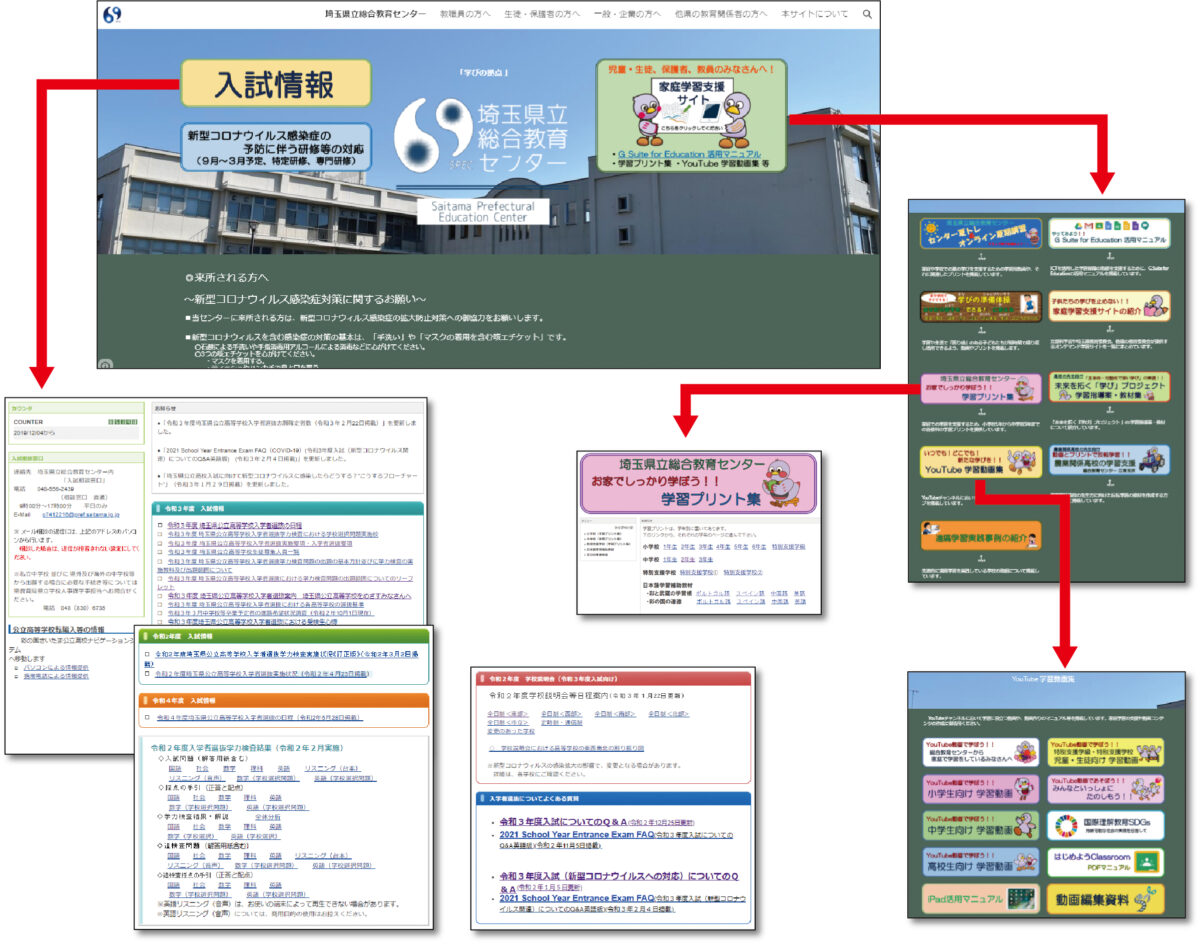This screenshot has height=945, width=1200.
Task: Click the SDGs color wheel icon
Action: coord(1064,825)
